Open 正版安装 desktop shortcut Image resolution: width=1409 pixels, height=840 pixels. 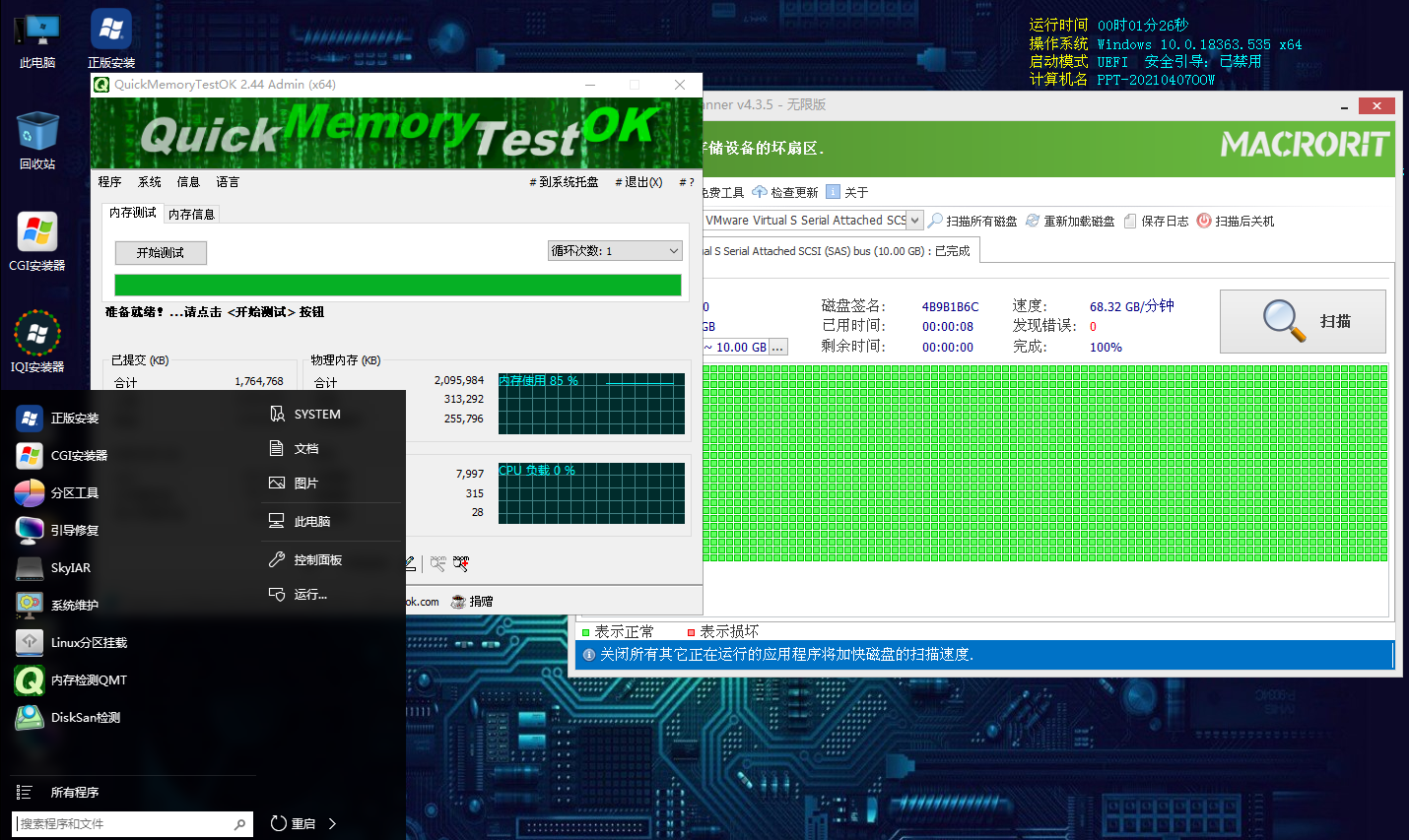pyautogui.click(x=111, y=39)
